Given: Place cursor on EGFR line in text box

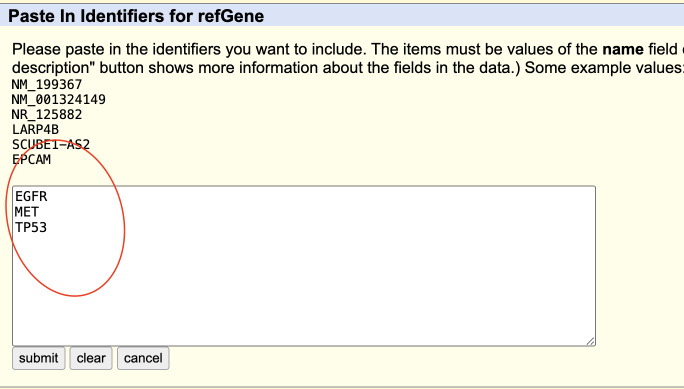Looking at the screenshot, I should pyautogui.click(x=31, y=196).
